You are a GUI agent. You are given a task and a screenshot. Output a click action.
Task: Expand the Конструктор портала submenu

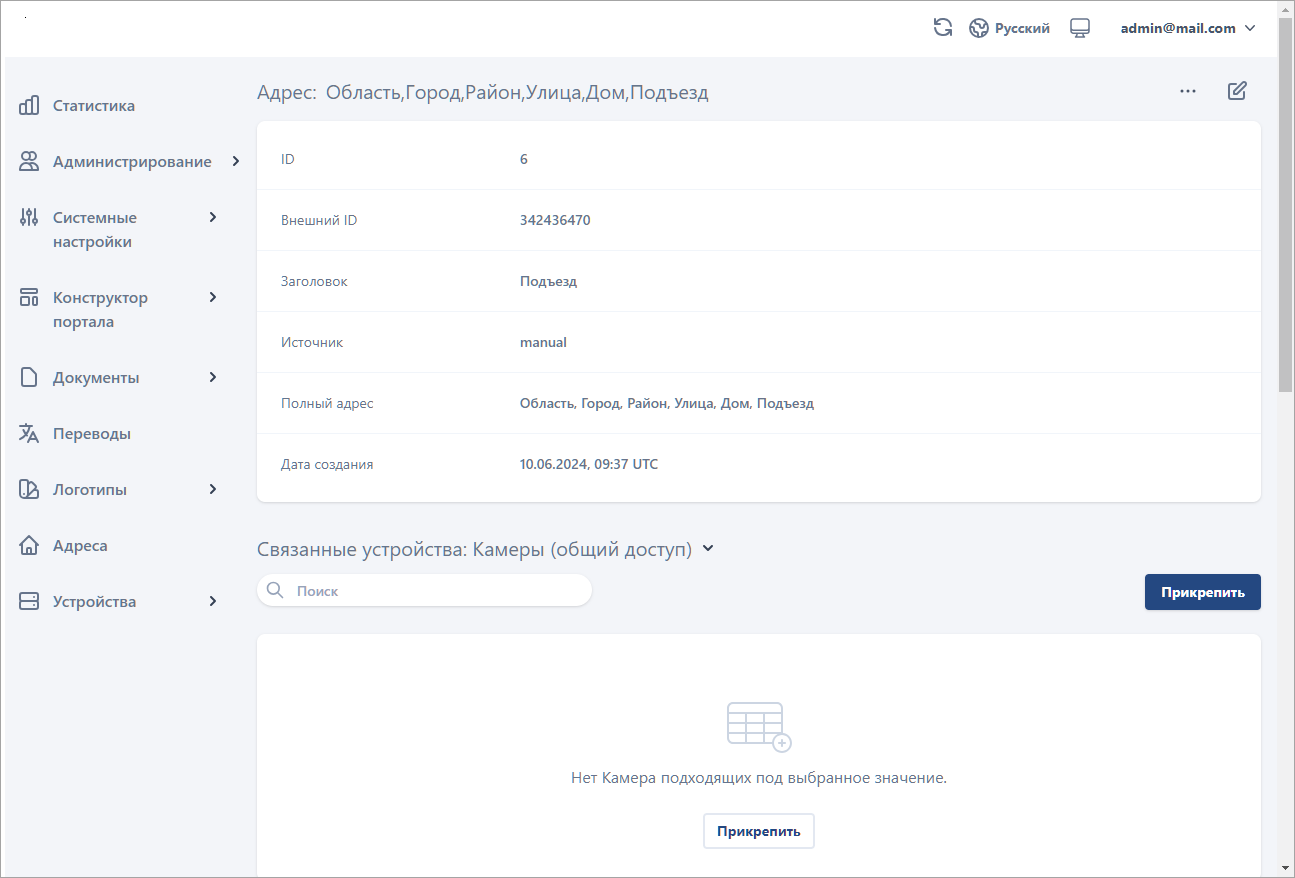coord(212,297)
